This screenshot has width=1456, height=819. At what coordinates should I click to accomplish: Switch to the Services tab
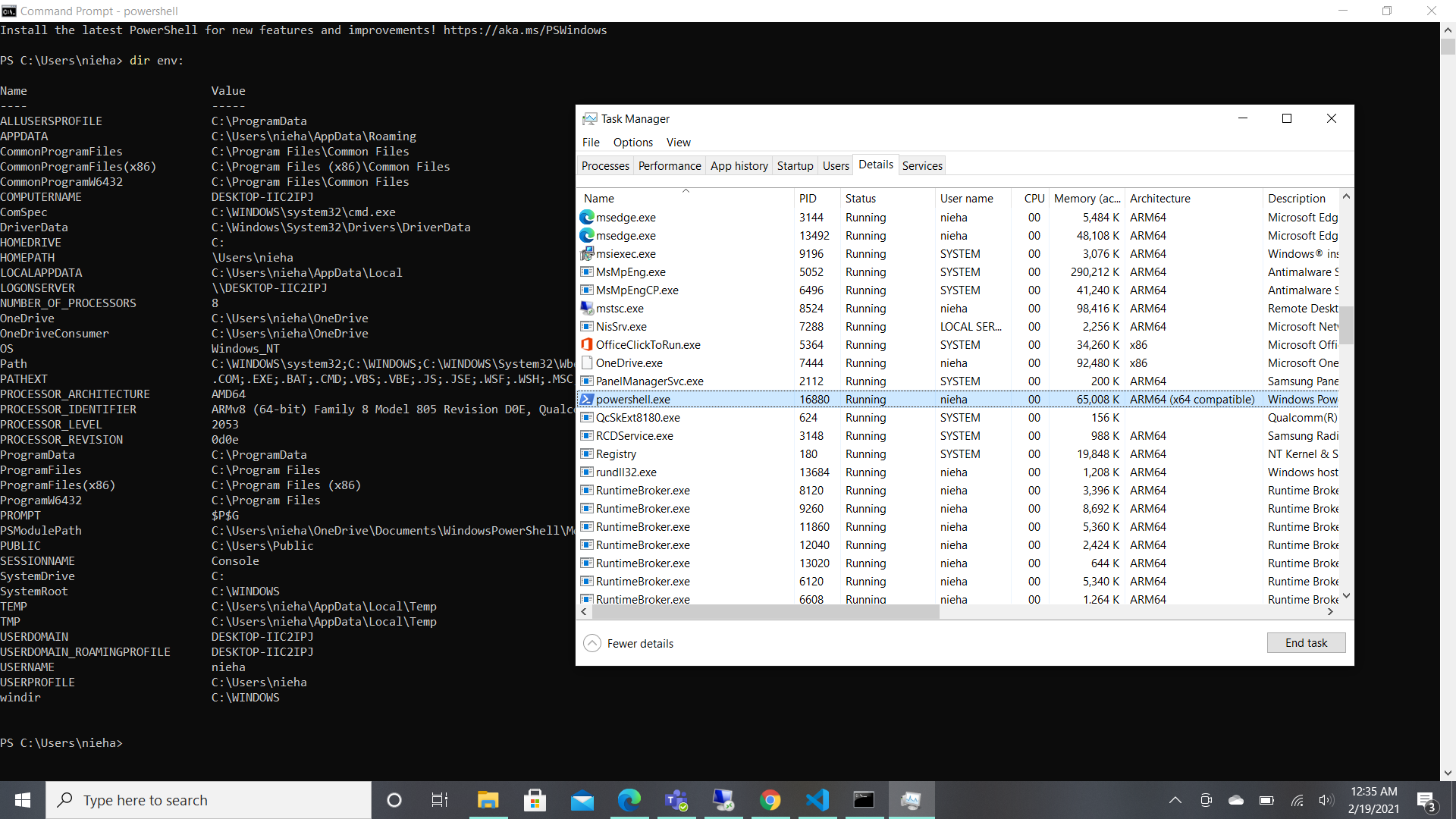pyautogui.click(x=922, y=166)
